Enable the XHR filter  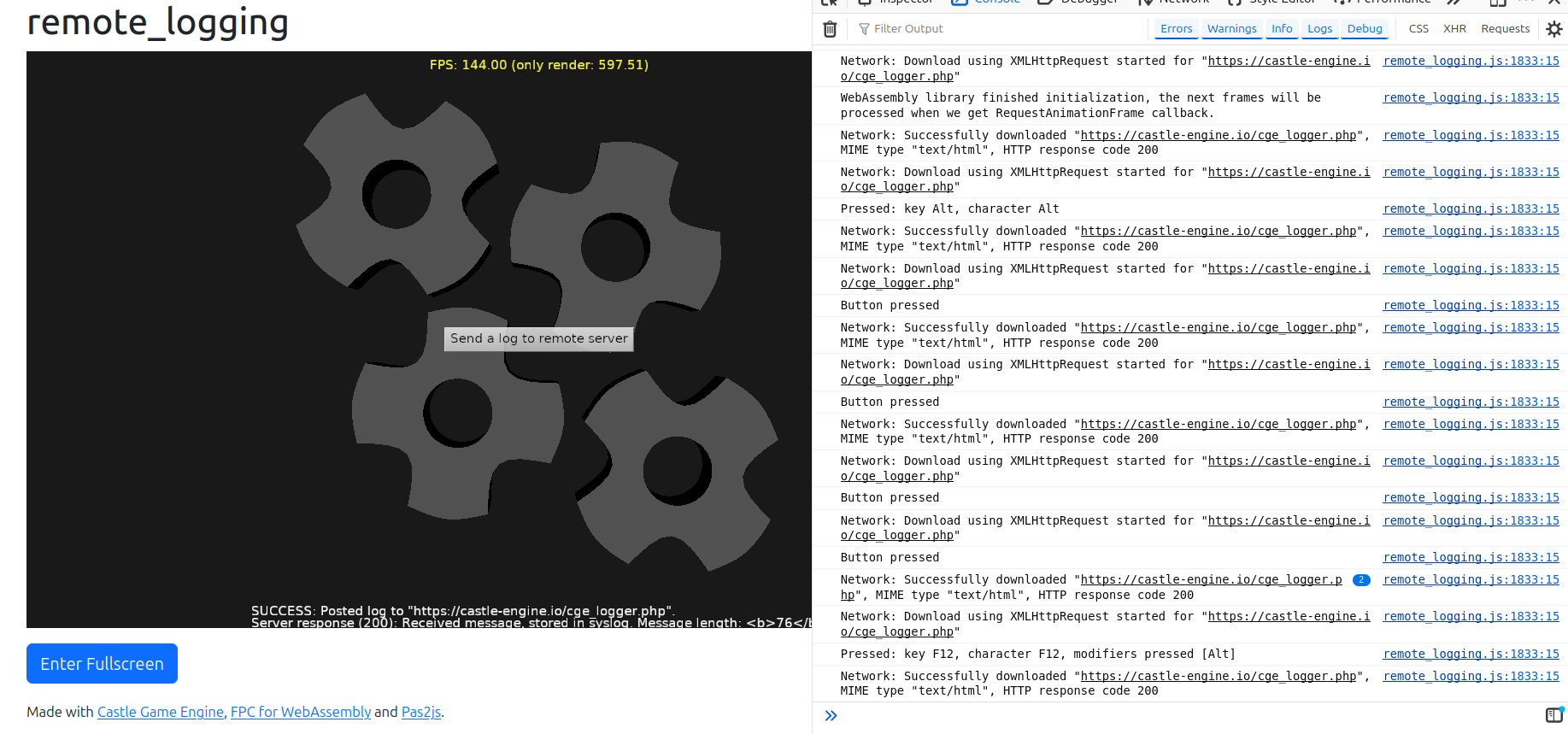(x=1454, y=29)
